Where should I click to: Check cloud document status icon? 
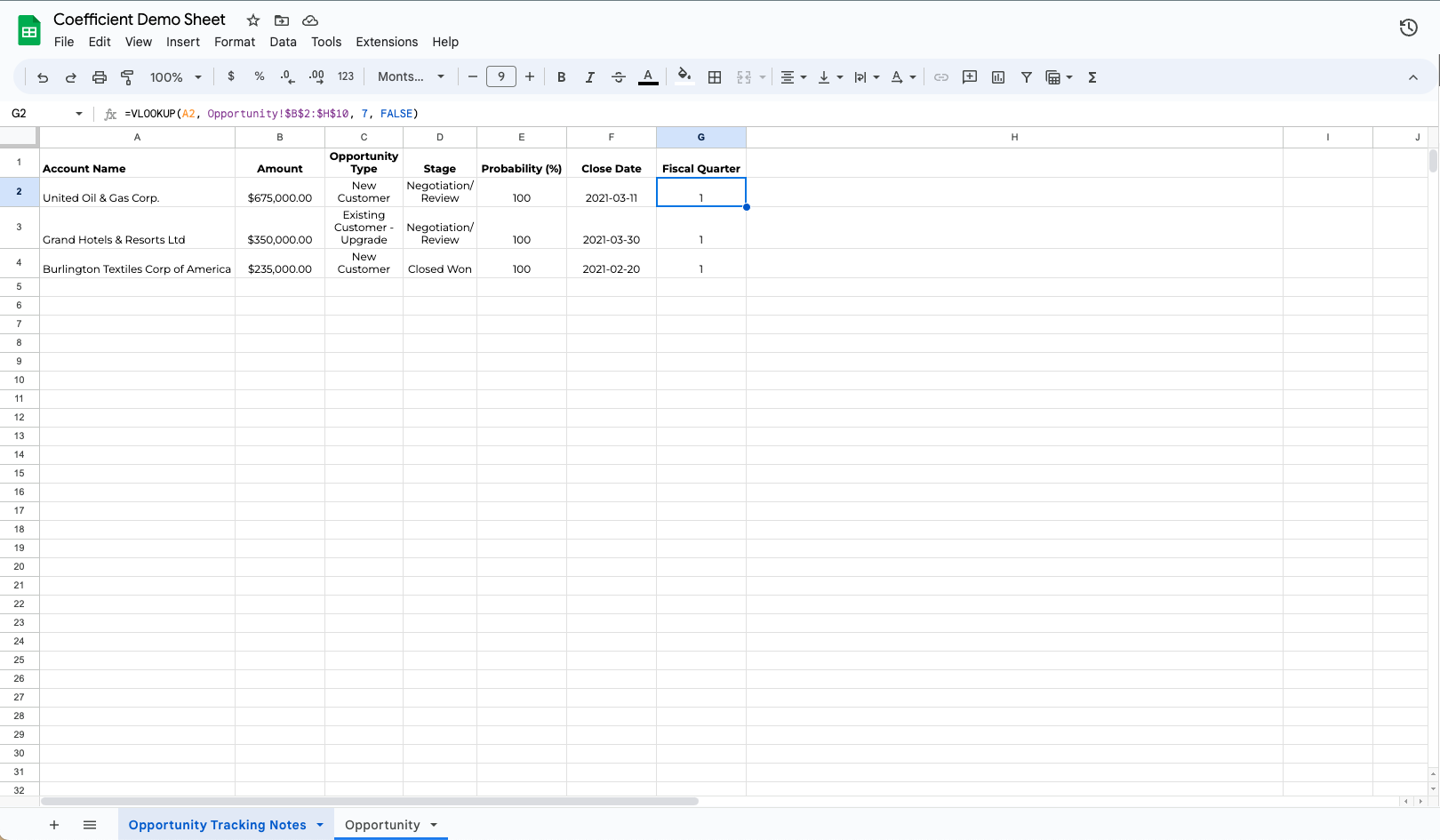tap(310, 20)
